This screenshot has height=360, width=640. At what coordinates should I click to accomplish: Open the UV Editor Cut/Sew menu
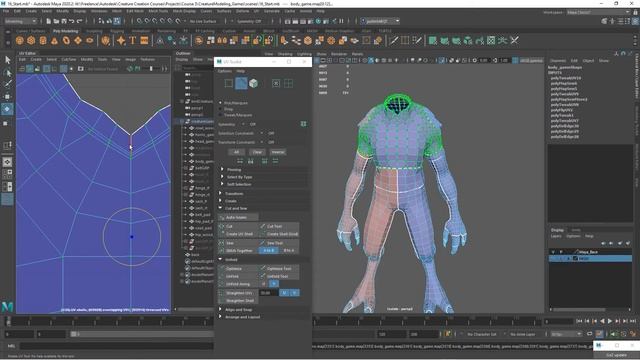[x=69, y=60]
